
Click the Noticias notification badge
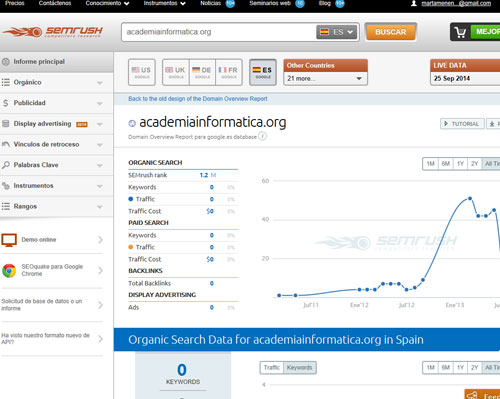pyautogui.click(x=230, y=4)
